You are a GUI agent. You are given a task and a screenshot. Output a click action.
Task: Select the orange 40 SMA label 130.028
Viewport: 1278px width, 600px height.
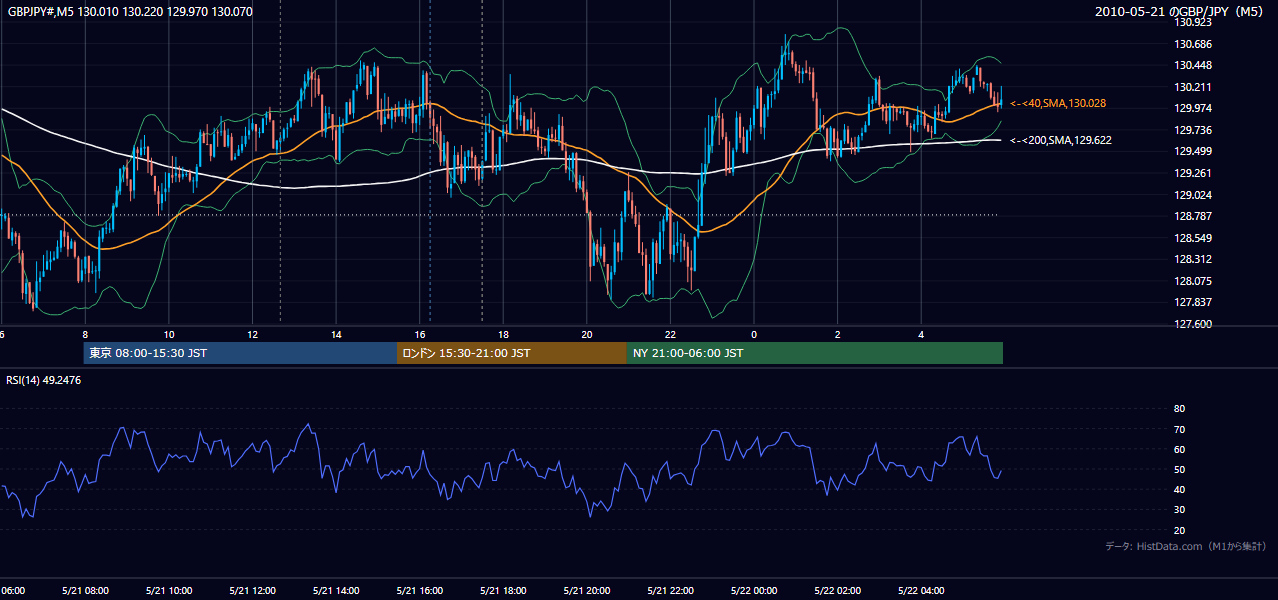(x=1058, y=103)
